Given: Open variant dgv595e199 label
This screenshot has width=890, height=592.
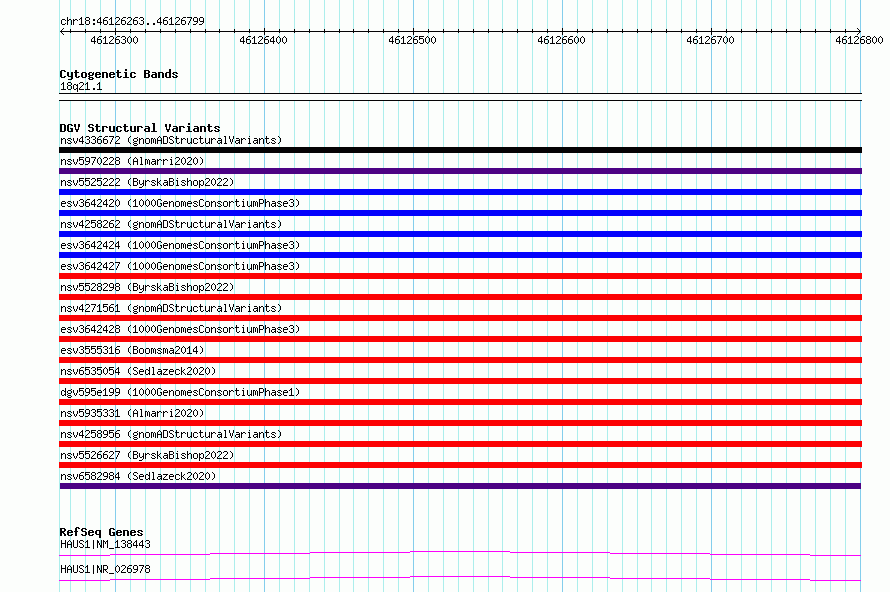Looking at the screenshot, I should [180, 392].
